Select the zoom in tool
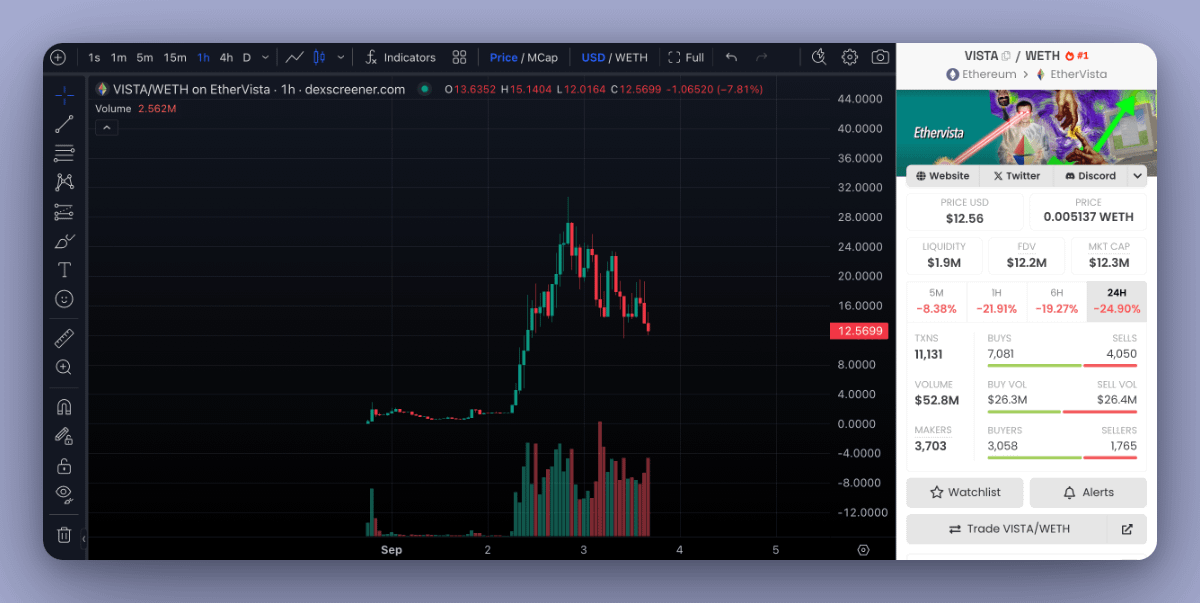 pos(64,367)
